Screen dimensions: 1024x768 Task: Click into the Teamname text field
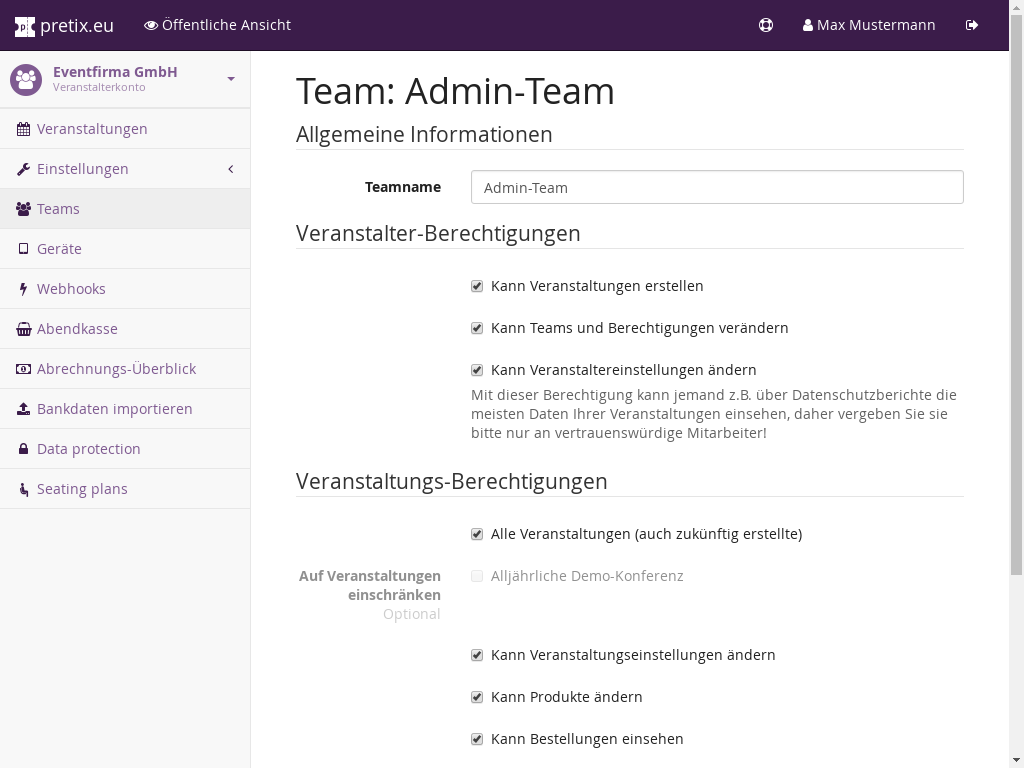coord(717,187)
